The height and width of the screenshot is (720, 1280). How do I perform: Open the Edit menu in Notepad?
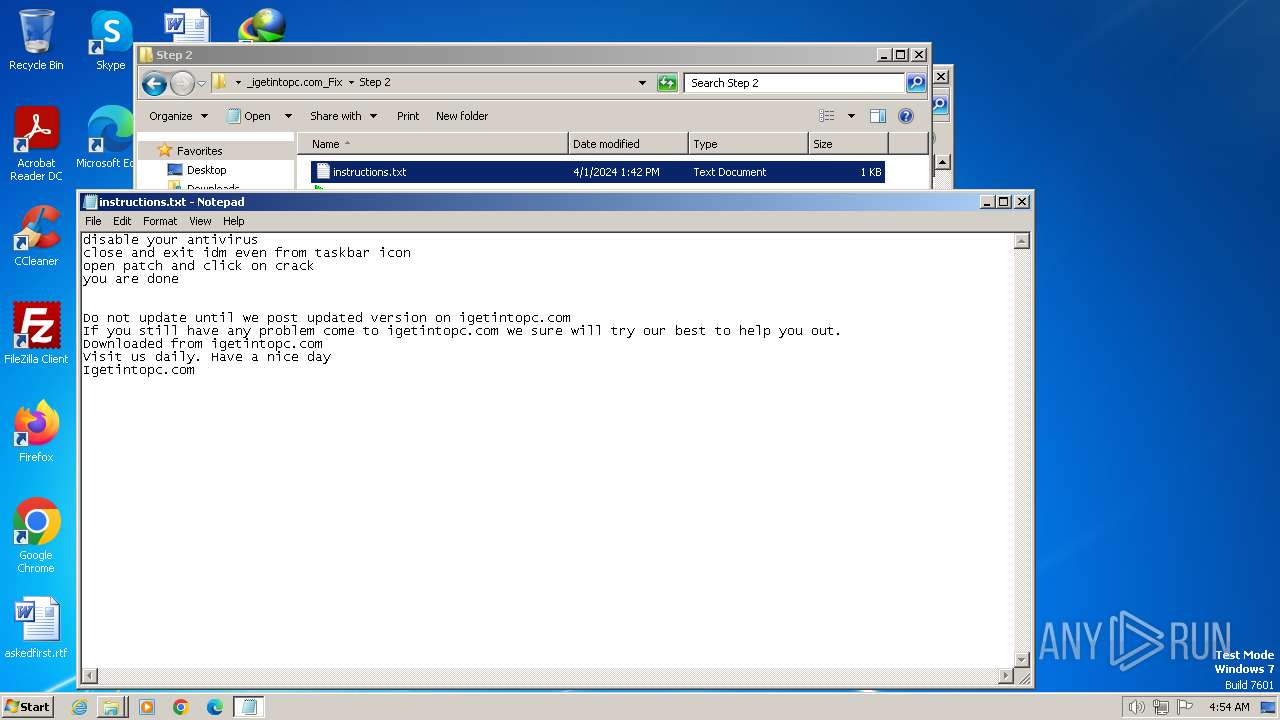pos(122,221)
